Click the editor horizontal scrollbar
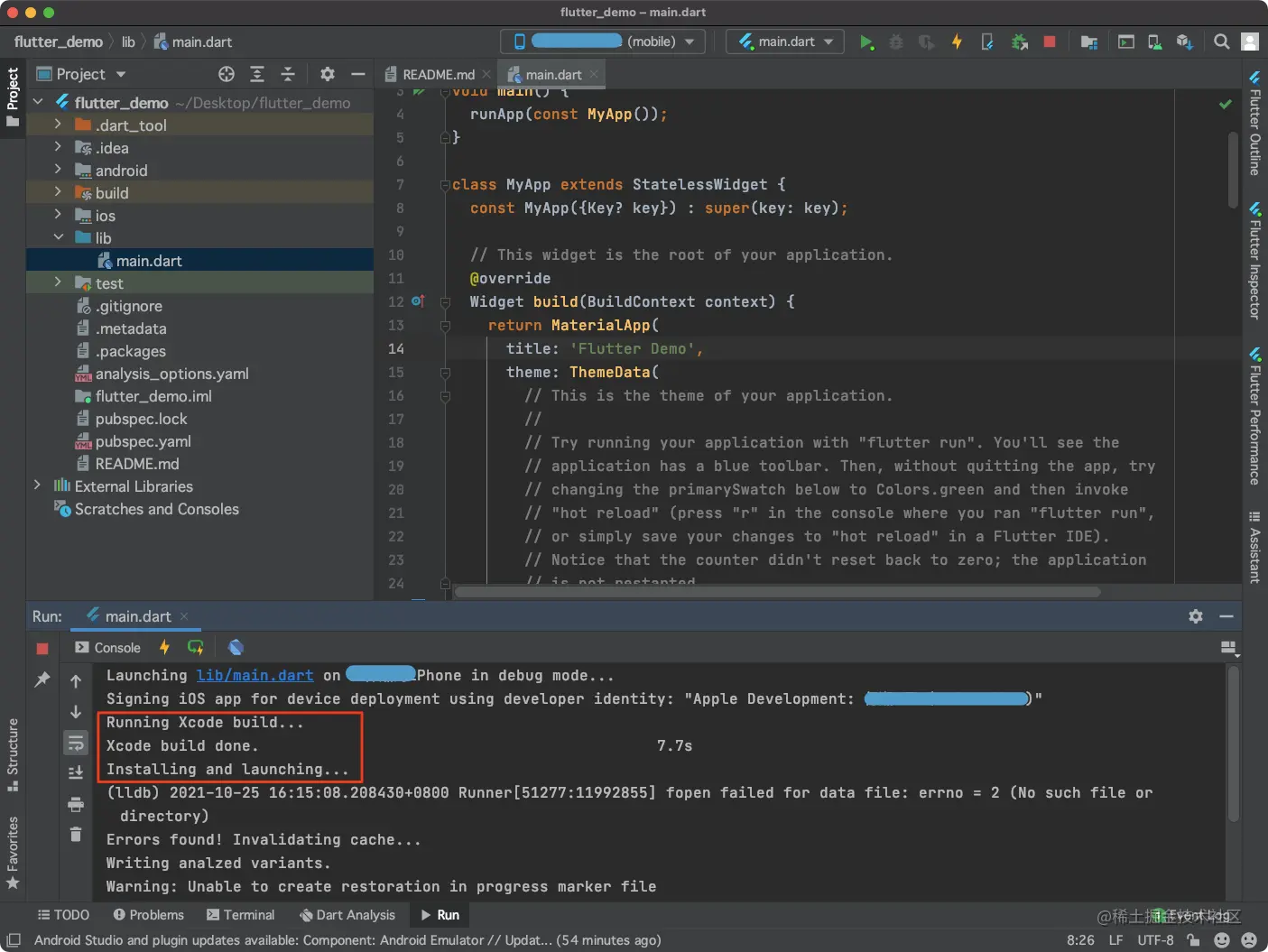The height and width of the screenshot is (952, 1268). point(777,592)
